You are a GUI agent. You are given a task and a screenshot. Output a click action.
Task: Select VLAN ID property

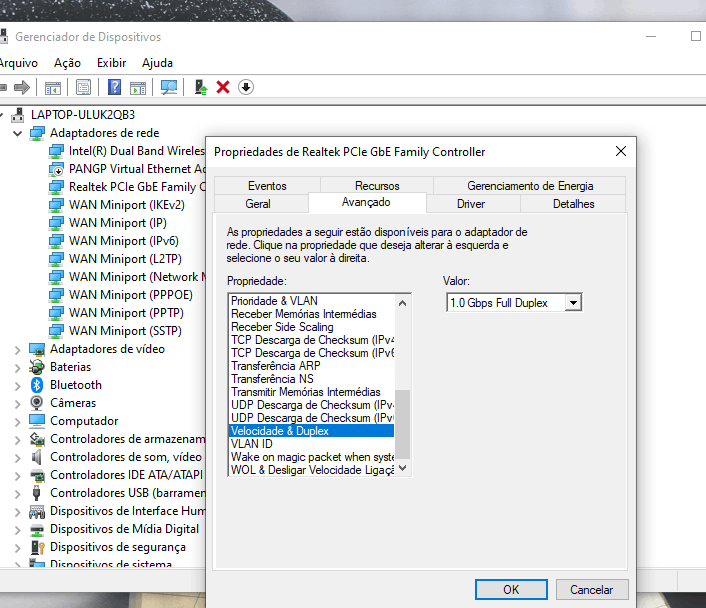tap(312, 444)
